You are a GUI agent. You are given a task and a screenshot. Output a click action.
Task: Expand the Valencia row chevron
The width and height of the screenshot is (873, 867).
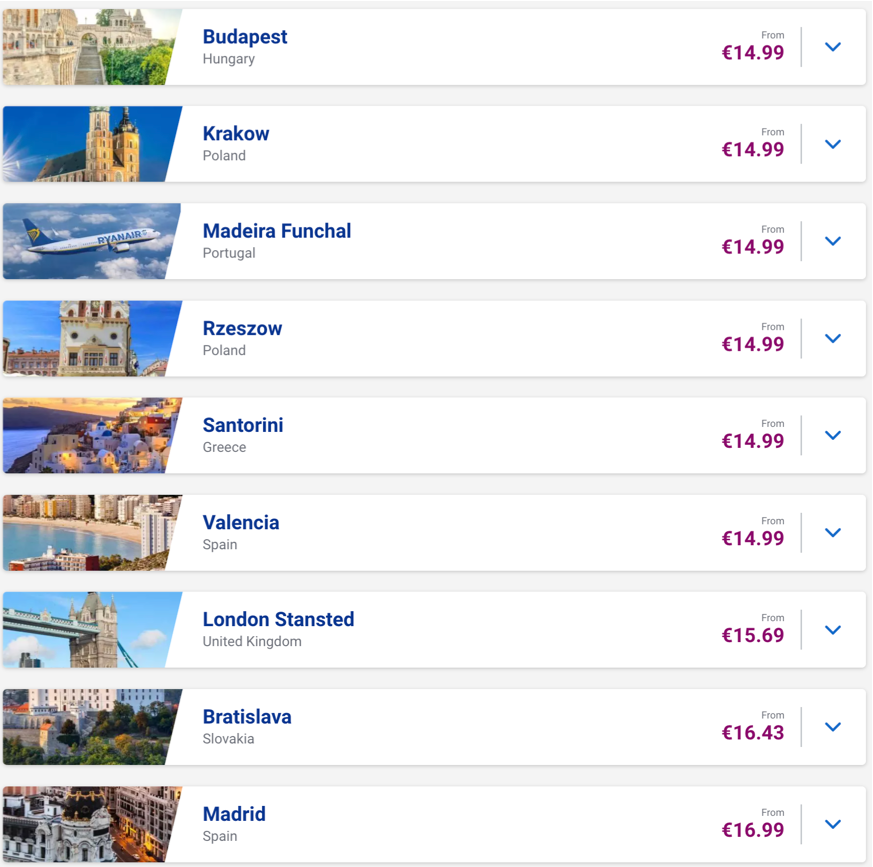click(832, 533)
